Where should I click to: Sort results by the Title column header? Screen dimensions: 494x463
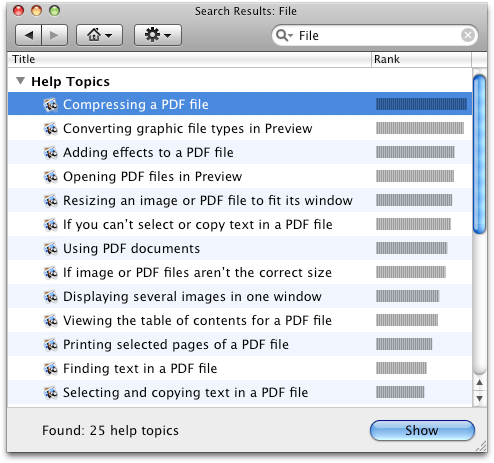click(189, 59)
